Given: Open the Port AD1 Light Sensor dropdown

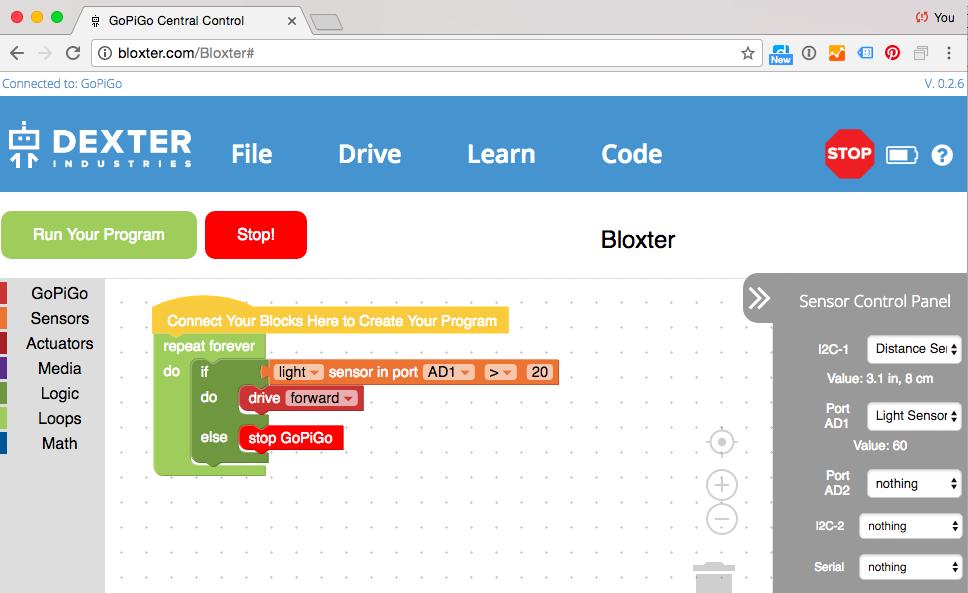Looking at the screenshot, I should (x=913, y=416).
